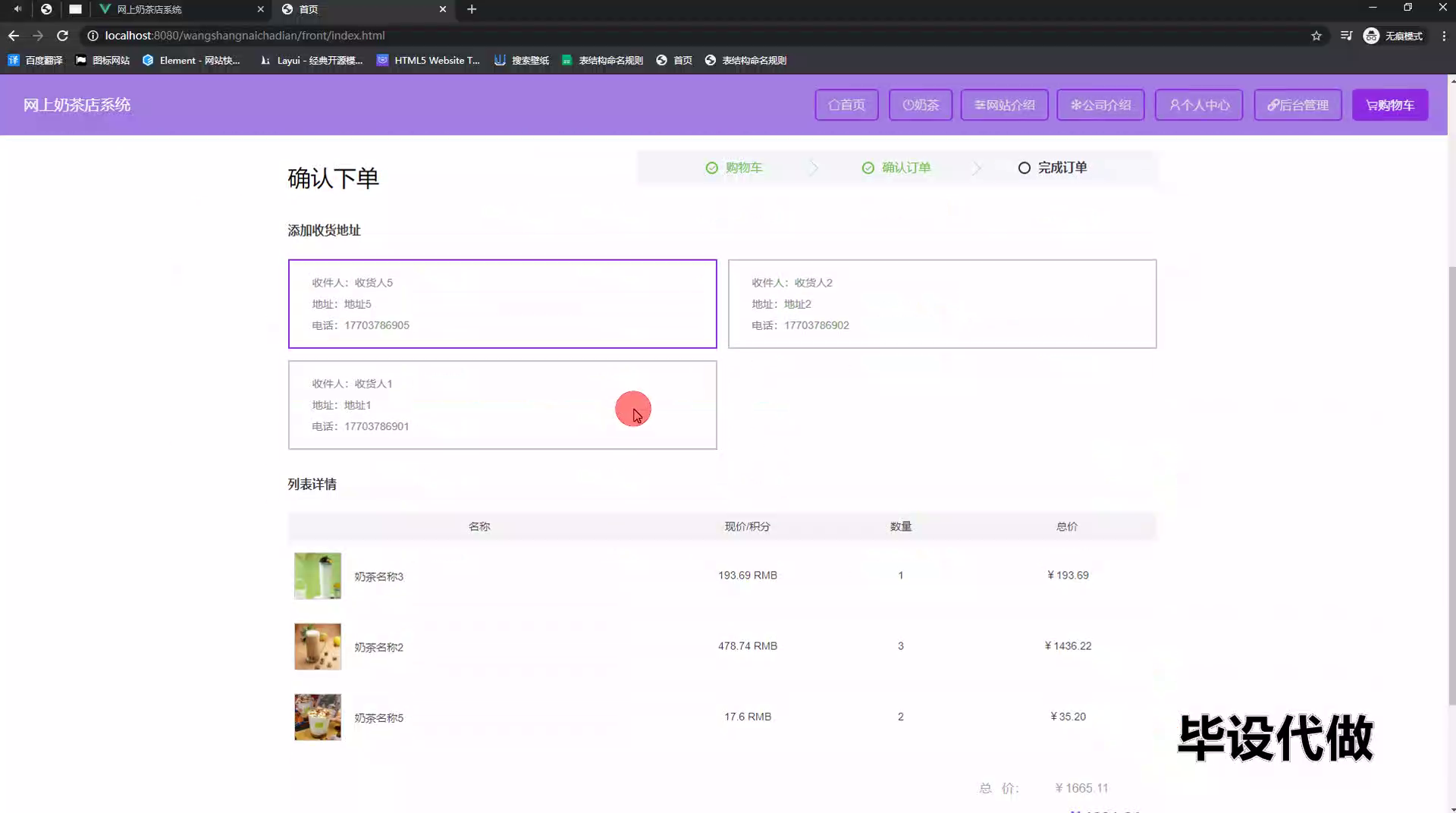Viewport: 1456px width, 813px height.
Task: Open HTML5 Website T... bookmark
Action: click(428, 61)
